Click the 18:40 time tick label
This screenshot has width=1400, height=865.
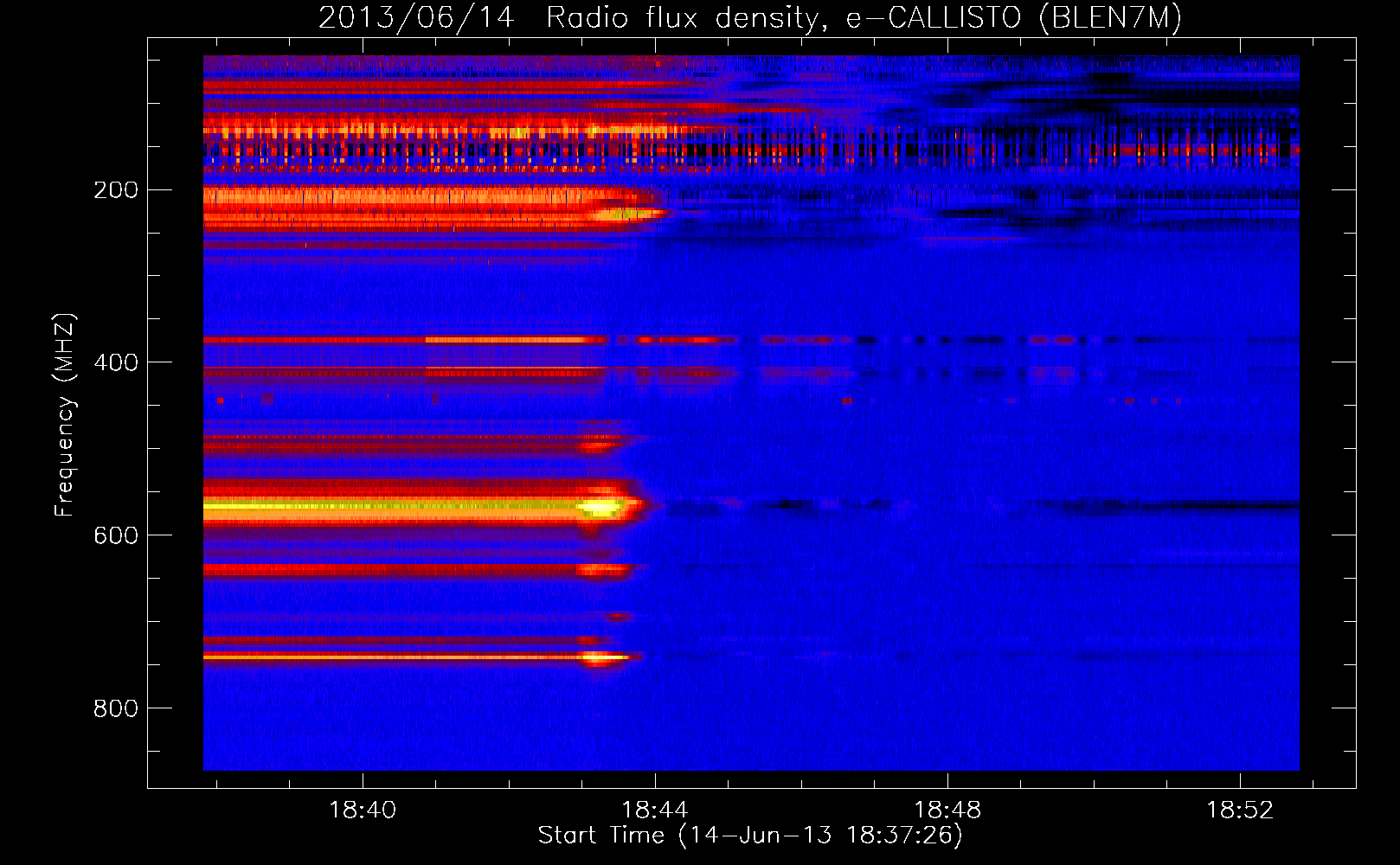pyautogui.click(x=363, y=810)
